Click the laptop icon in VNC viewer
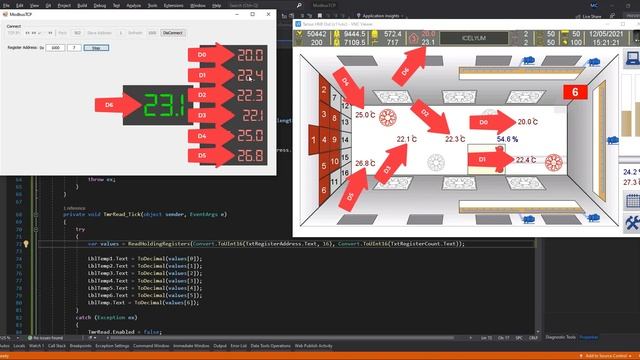Screen dimensions: 640x360 (x=632, y=58)
